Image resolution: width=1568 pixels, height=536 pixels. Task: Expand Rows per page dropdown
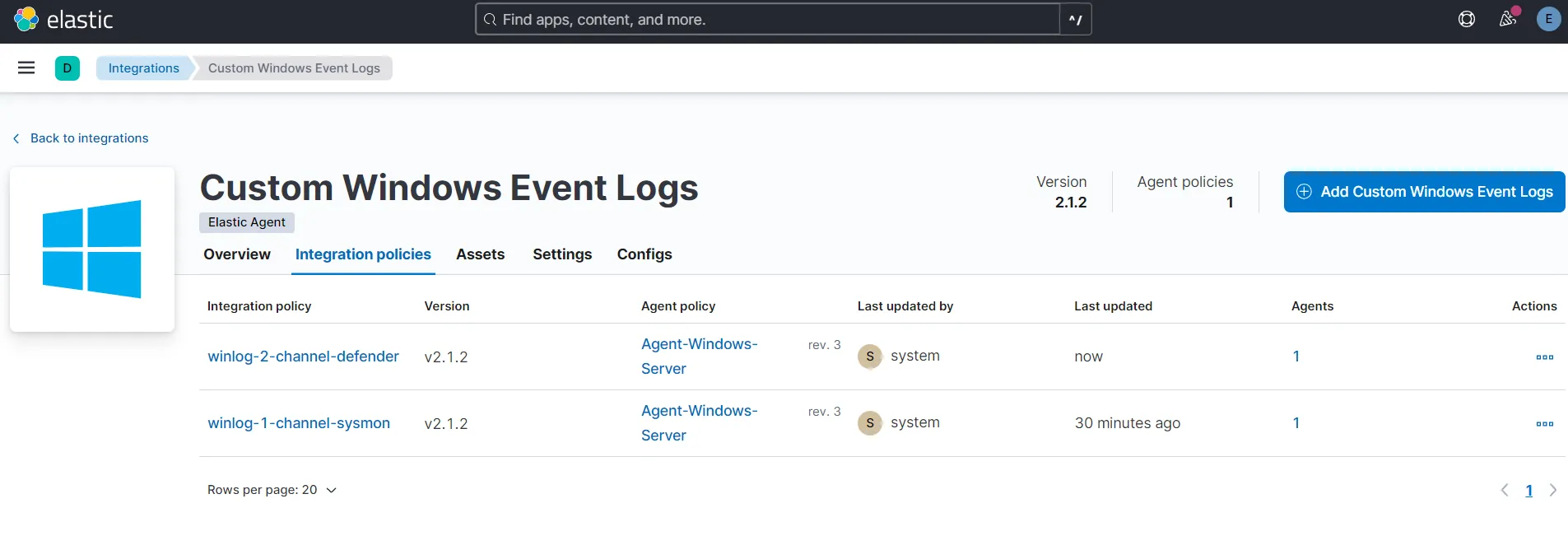click(272, 490)
